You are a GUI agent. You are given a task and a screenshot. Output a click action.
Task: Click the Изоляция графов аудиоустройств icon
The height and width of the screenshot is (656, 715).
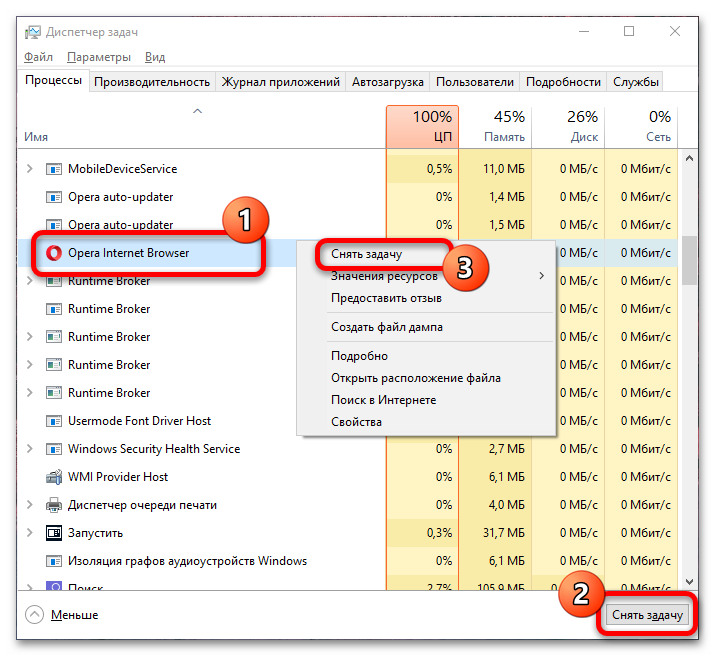(x=54, y=561)
